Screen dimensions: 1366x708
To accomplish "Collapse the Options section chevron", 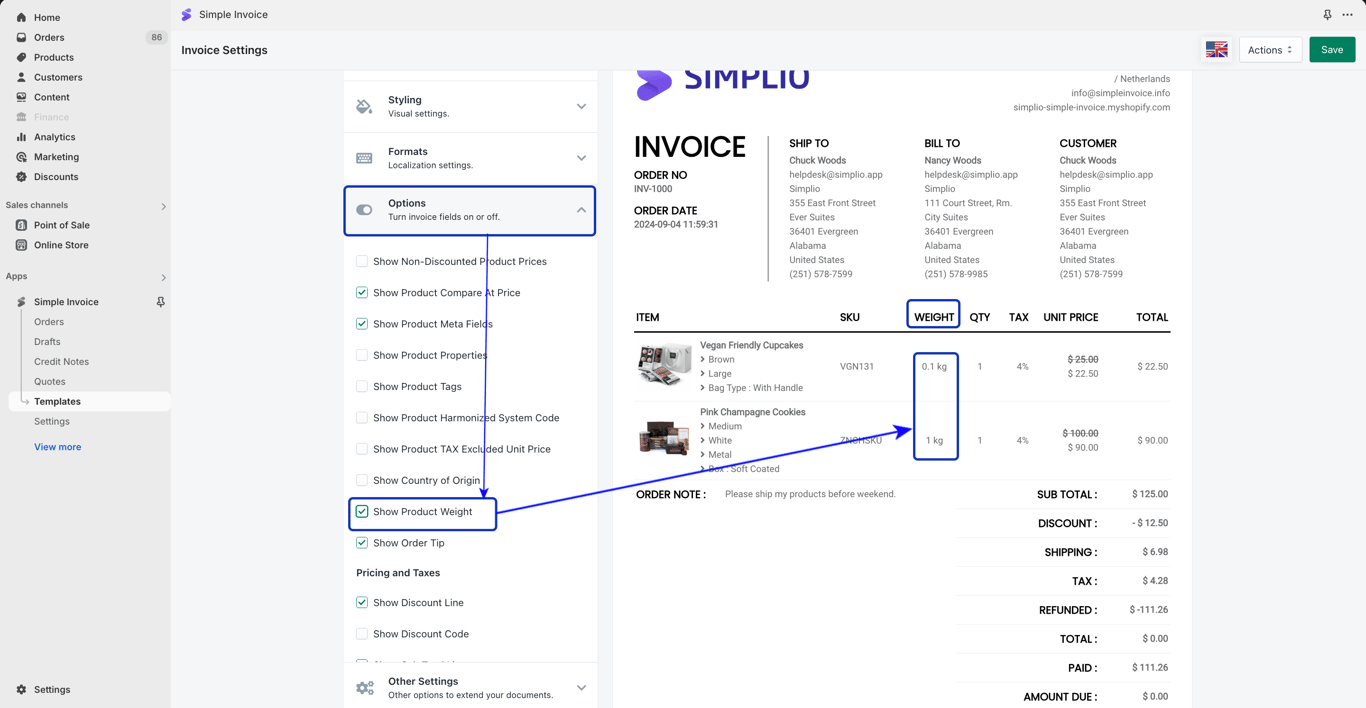I will 581,210.
